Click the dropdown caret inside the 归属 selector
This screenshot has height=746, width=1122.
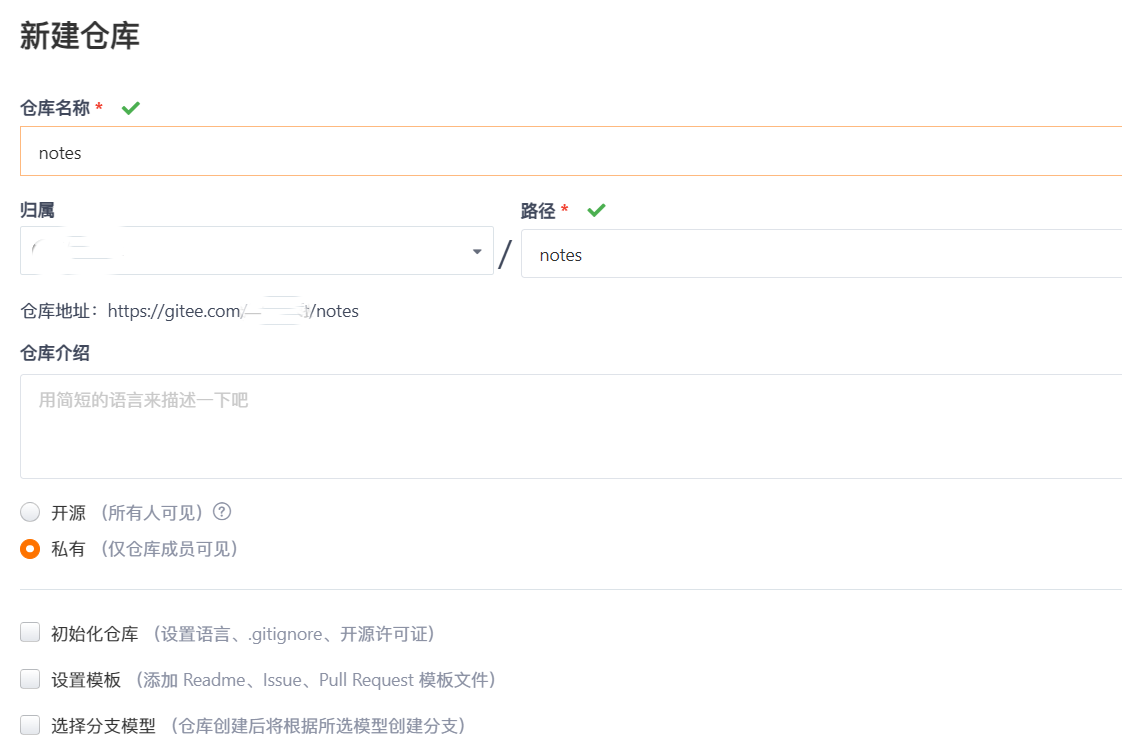[477, 250]
